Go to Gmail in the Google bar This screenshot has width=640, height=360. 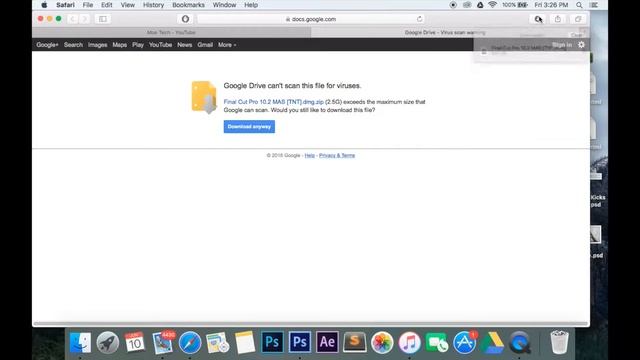click(x=205, y=45)
